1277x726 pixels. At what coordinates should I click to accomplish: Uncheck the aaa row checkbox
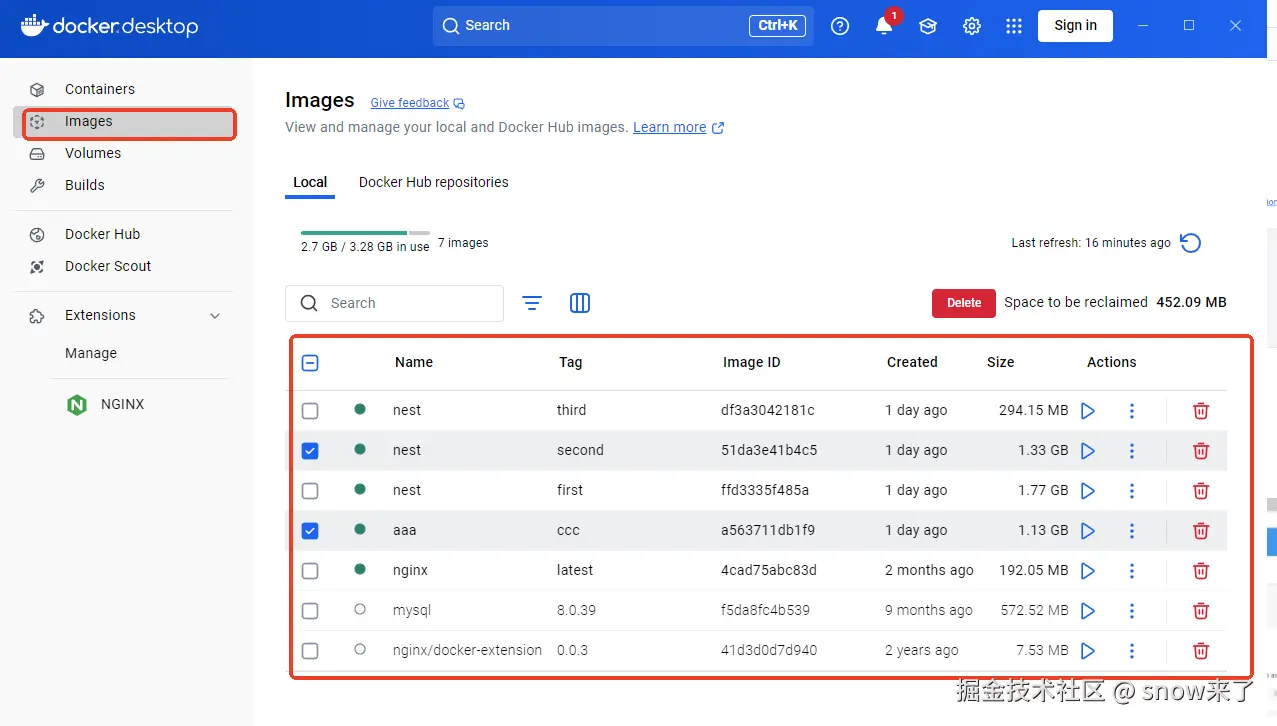(310, 531)
